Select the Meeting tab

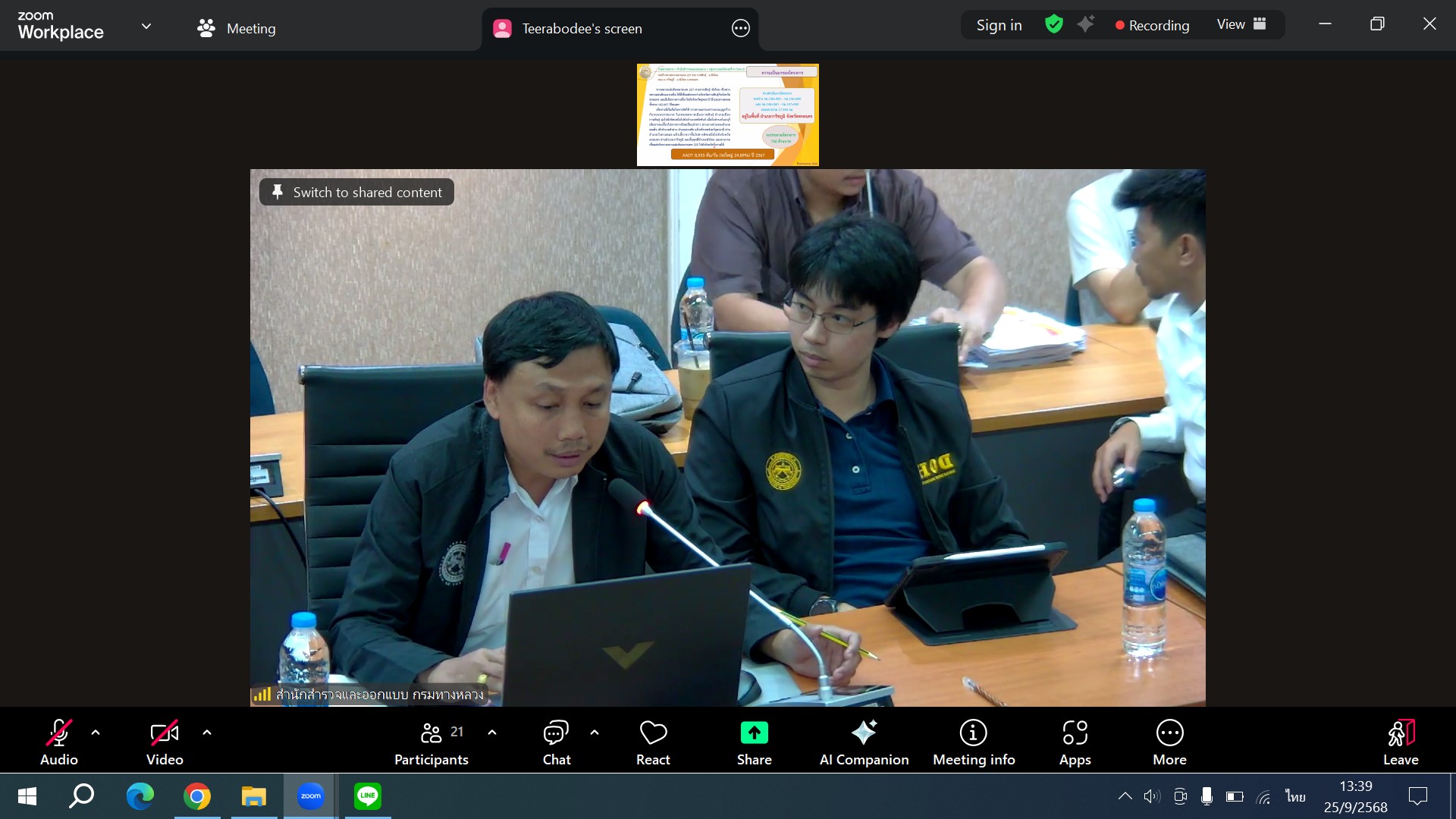[237, 29]
